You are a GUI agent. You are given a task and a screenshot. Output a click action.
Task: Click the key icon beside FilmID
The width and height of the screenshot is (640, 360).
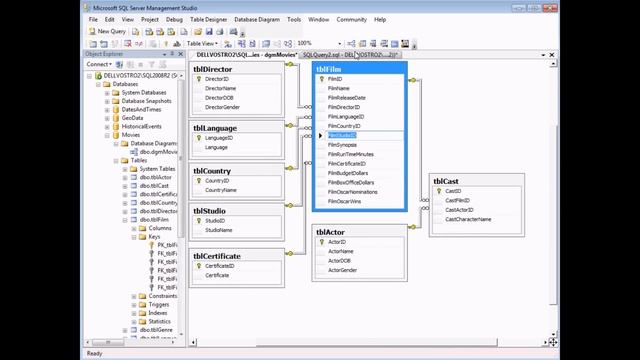click(322, 79)
